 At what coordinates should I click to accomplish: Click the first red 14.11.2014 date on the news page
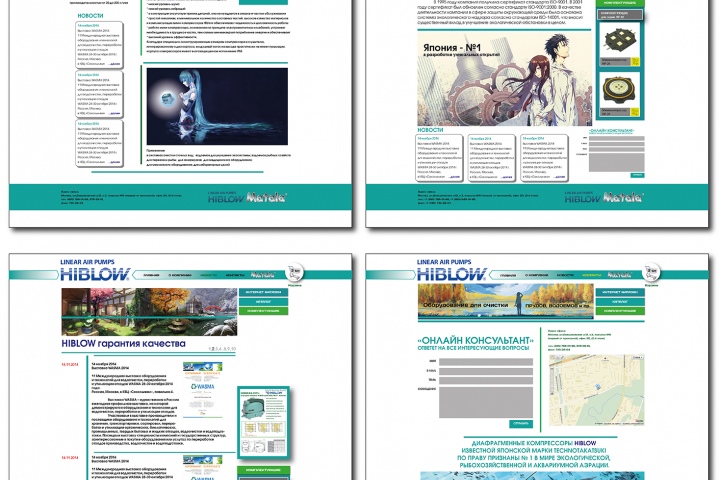(x=70, y=365)
